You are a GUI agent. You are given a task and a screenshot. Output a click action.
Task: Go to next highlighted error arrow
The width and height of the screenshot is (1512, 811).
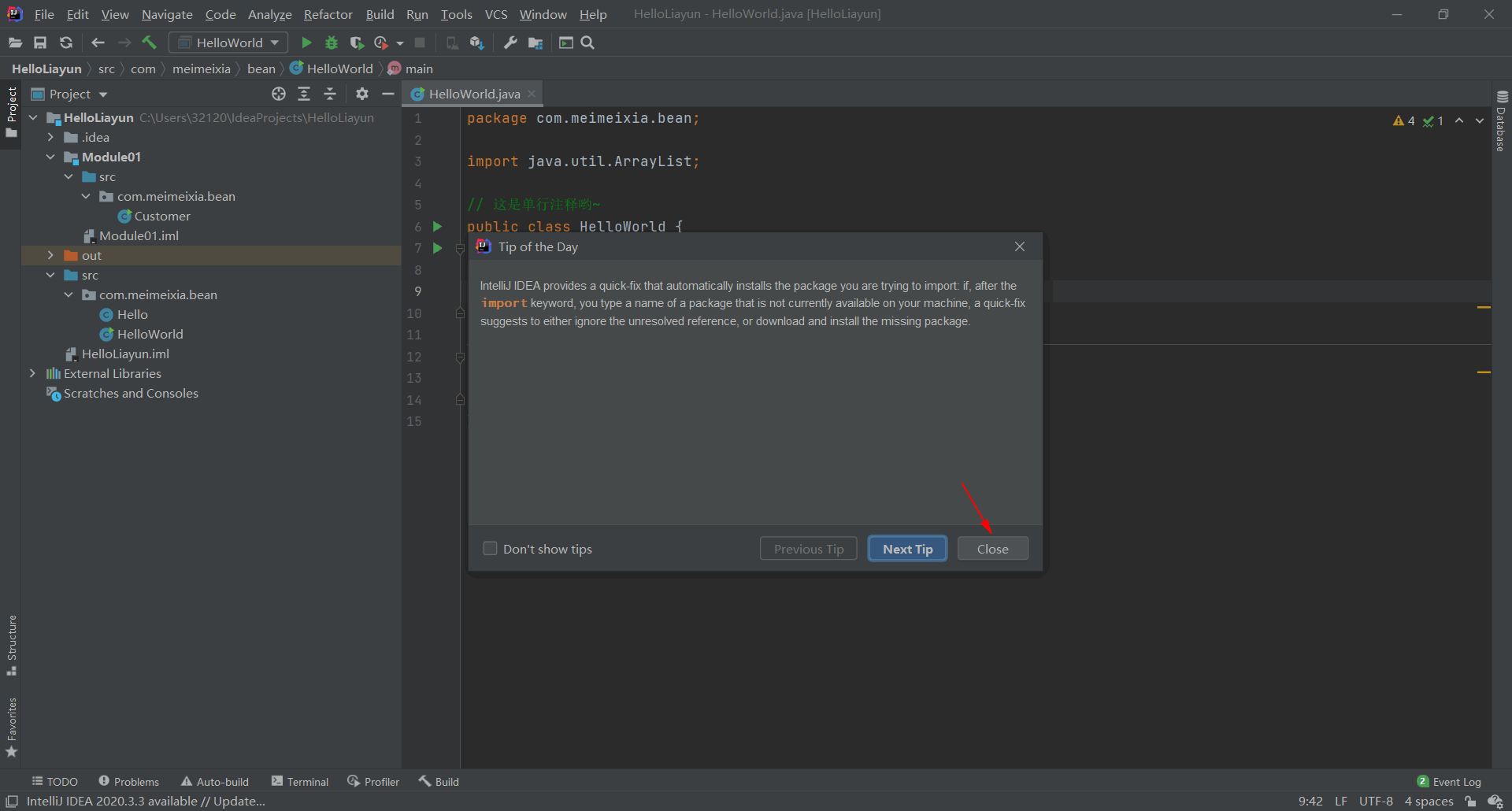point(1480,120)
